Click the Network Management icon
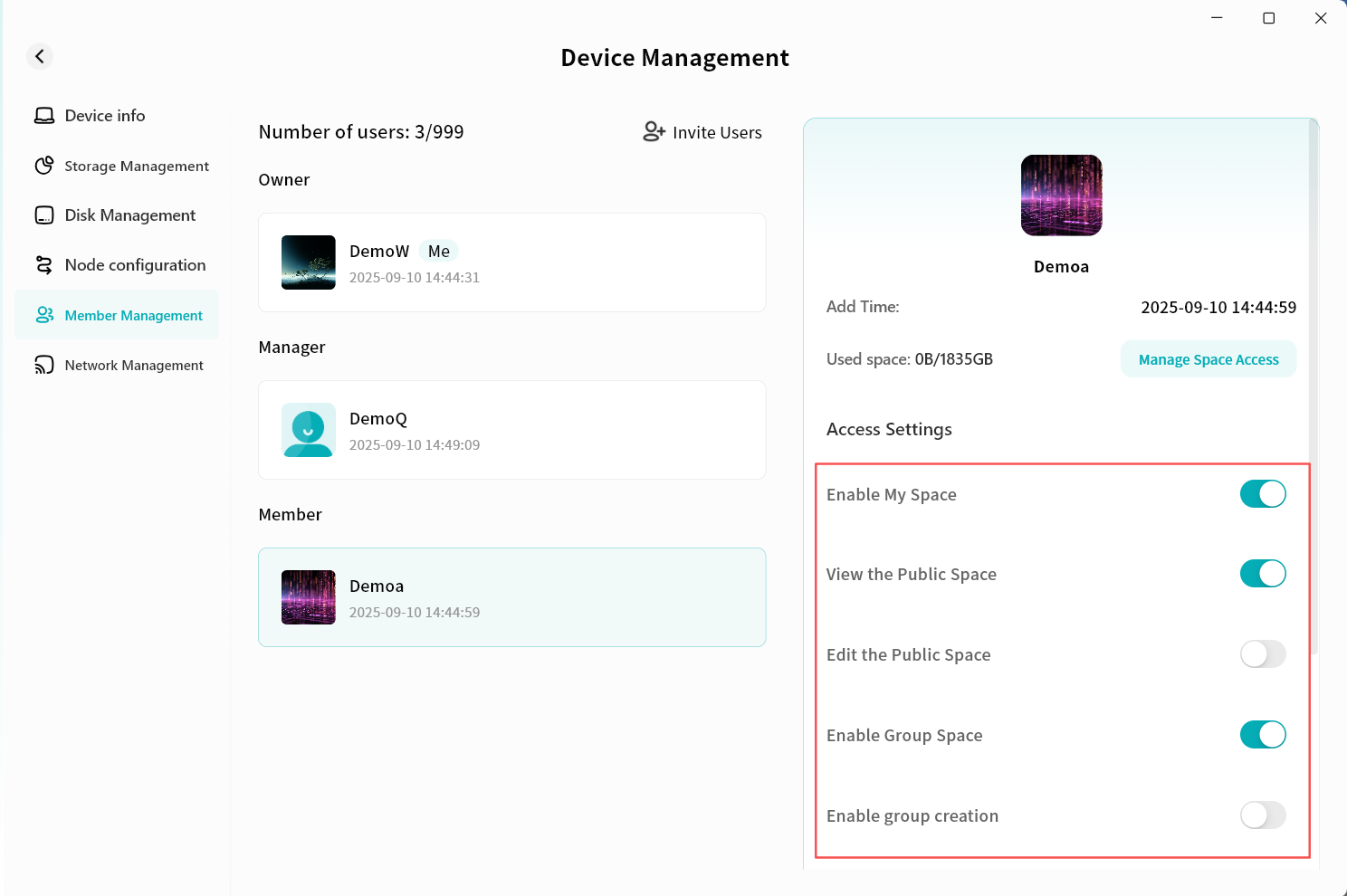1347x896 pixels. click(43, 365)
